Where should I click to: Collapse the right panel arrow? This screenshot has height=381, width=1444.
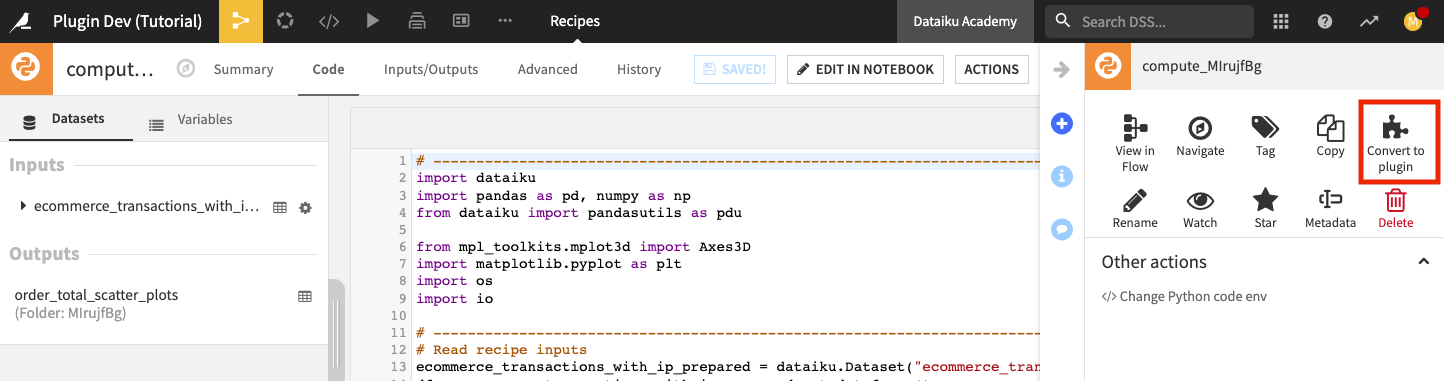1062,69
